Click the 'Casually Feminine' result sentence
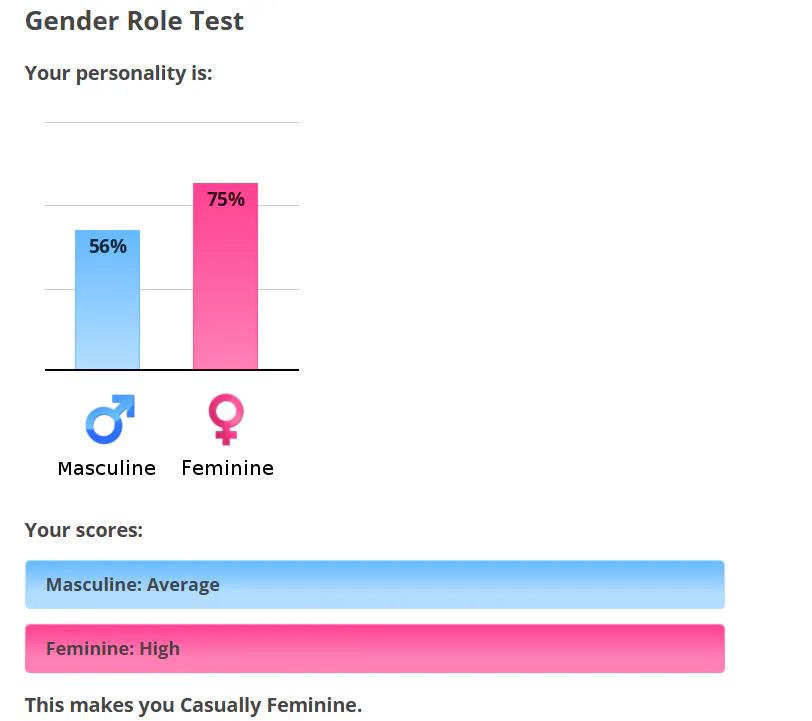812x721 pixels. tap(194, 705)
